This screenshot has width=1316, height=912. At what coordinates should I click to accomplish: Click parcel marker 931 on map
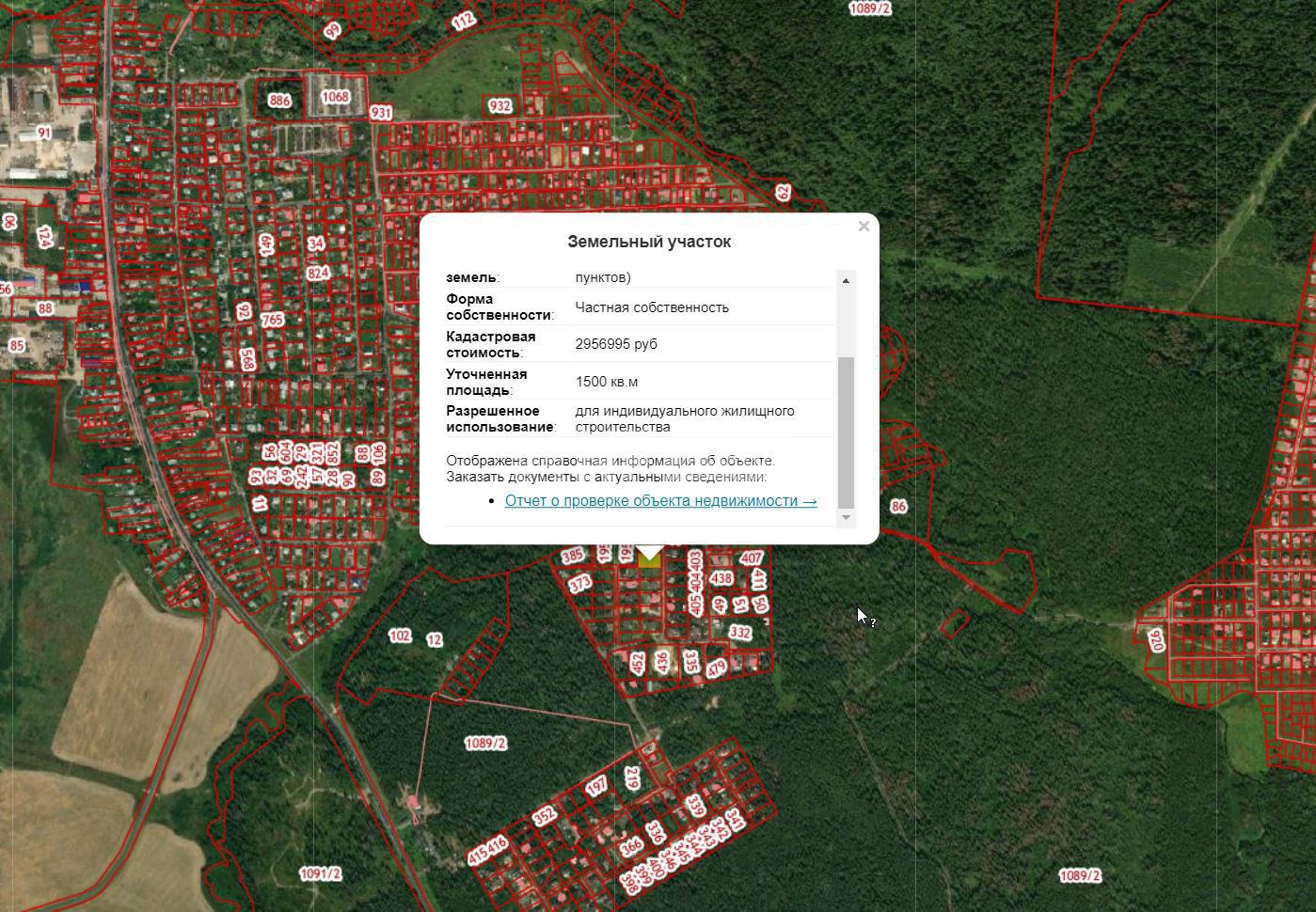tap(381, 113)
